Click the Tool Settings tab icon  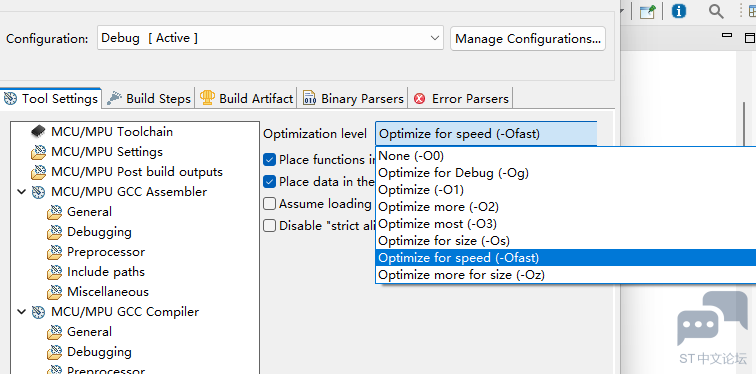click(x=11, y=99)
